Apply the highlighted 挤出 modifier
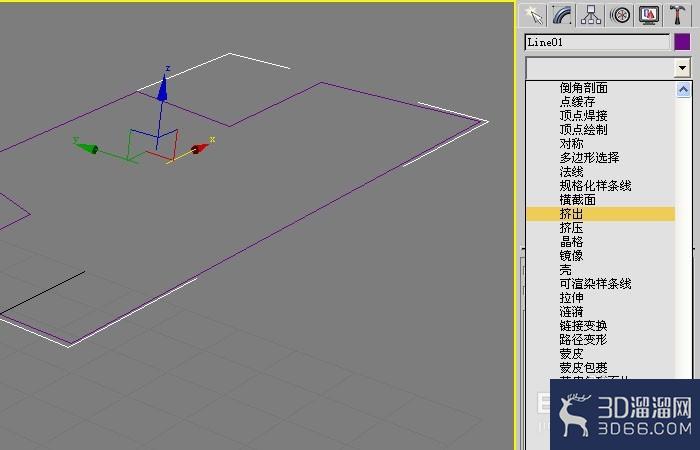 pos(600,214)
